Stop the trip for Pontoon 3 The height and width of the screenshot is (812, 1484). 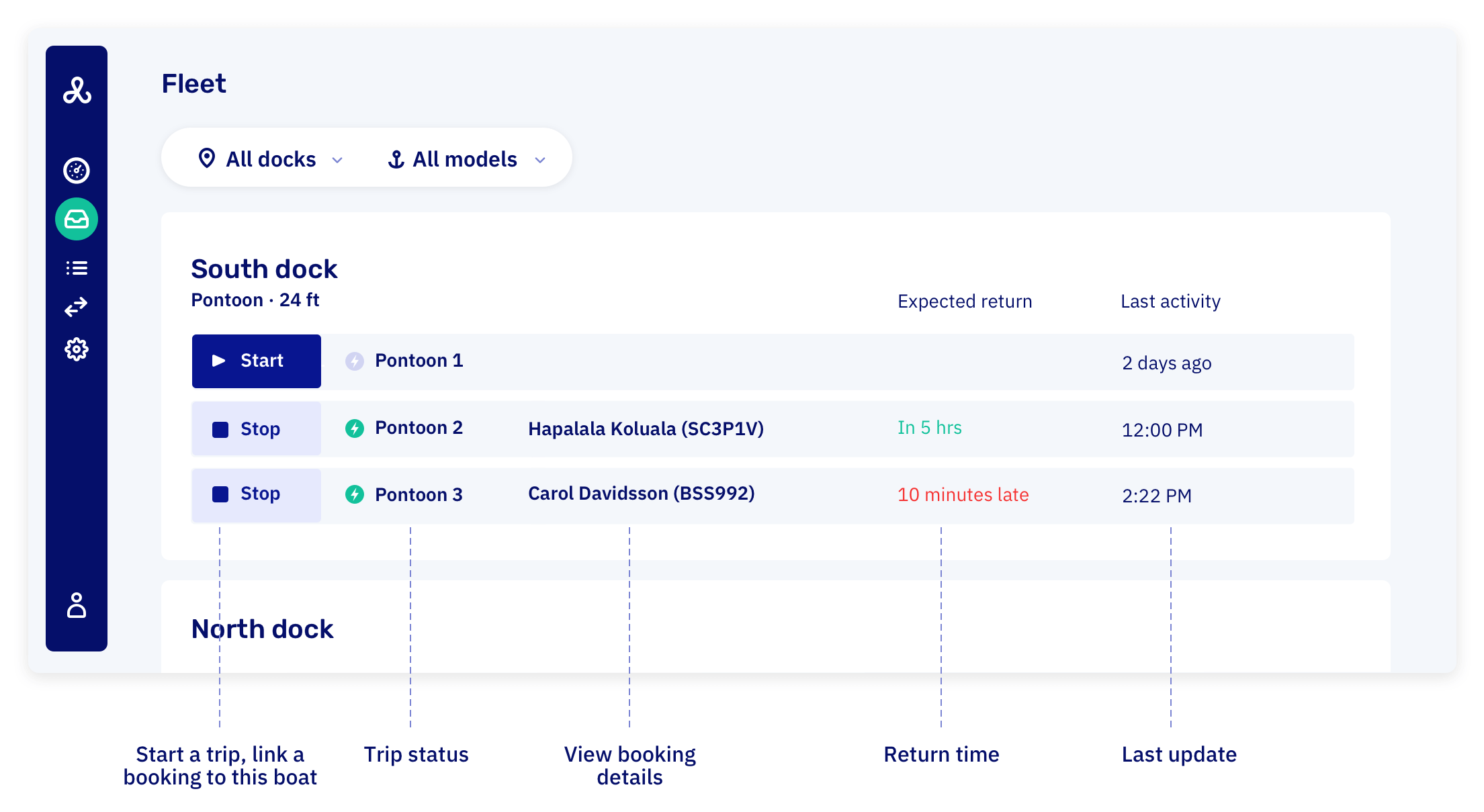[256, 494]
